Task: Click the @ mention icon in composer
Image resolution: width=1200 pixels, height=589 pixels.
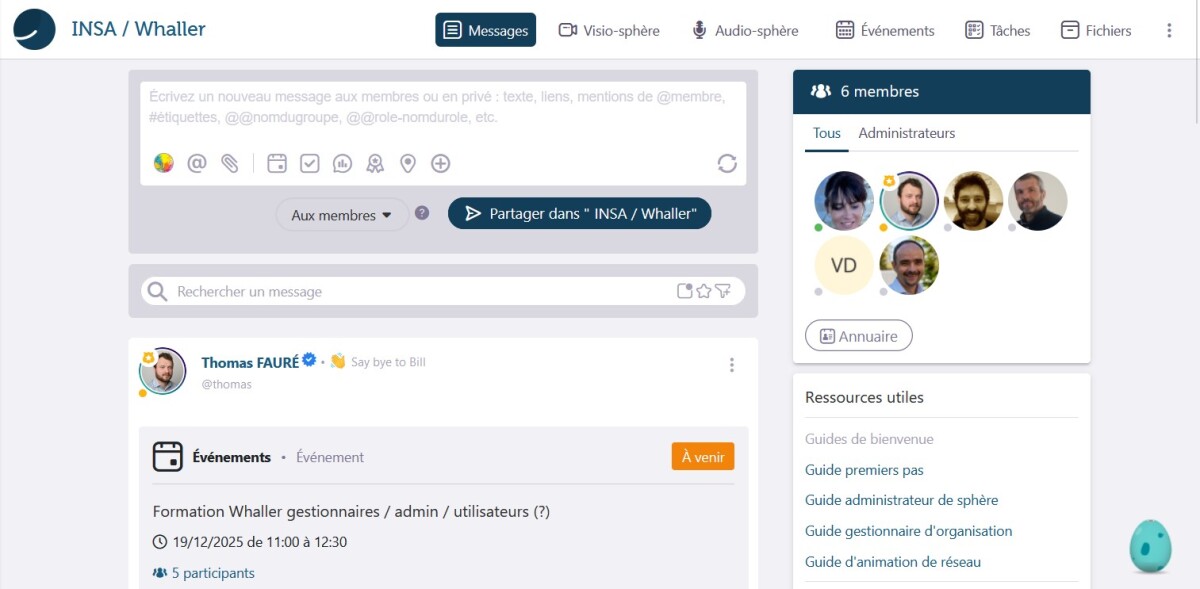Action: tap(197, 163)
